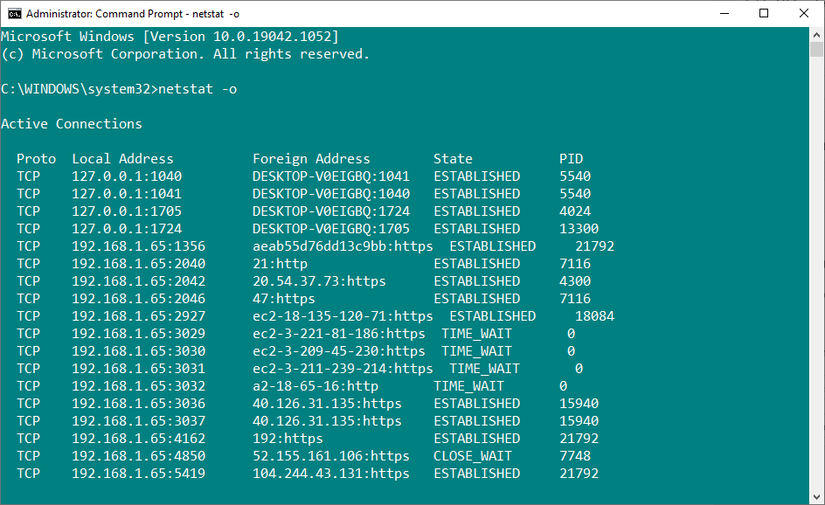
Task: Click local address 192.168.1.65:2046
Action: (x=138, y=298)
